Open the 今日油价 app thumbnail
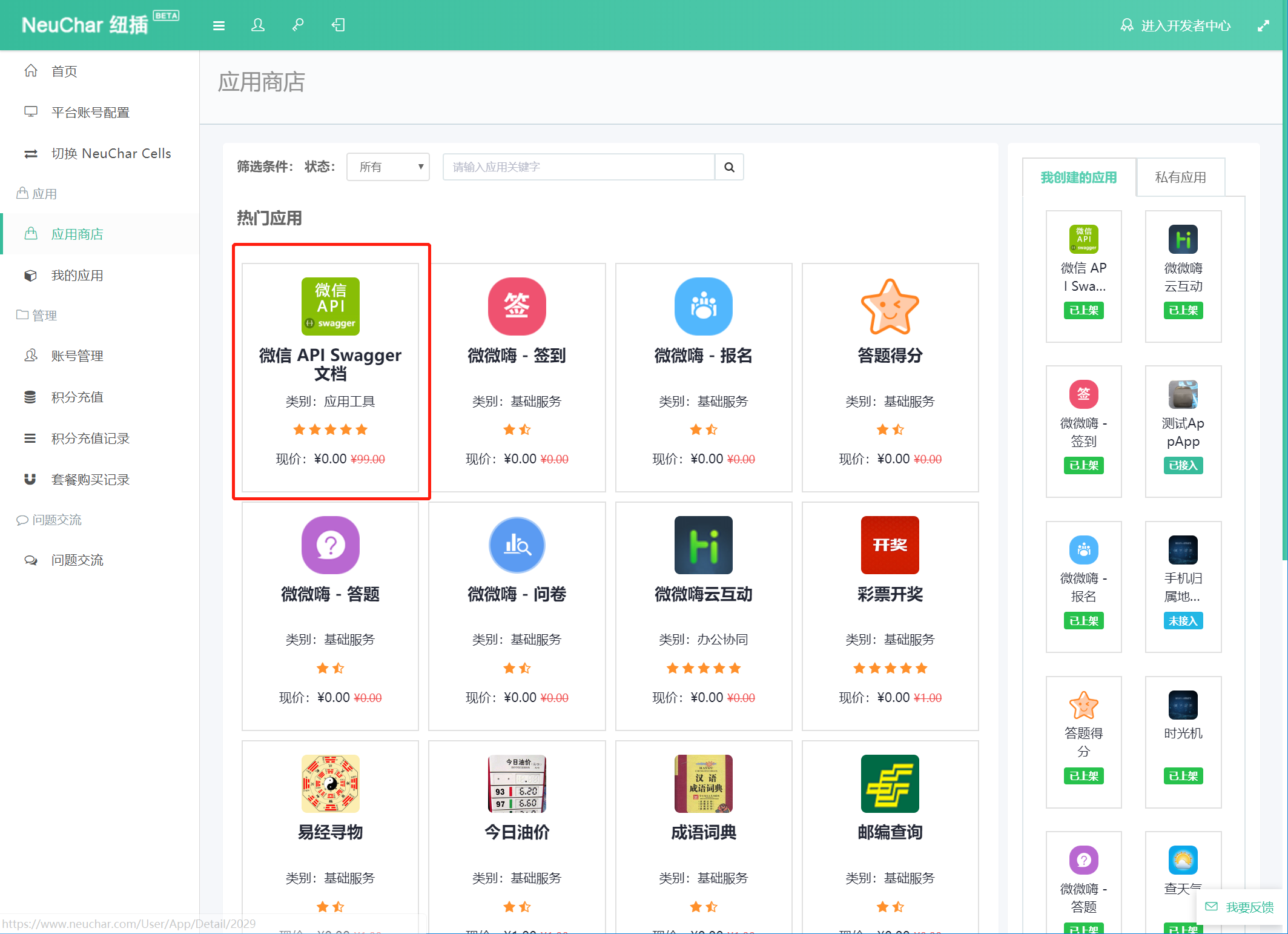 517,784
